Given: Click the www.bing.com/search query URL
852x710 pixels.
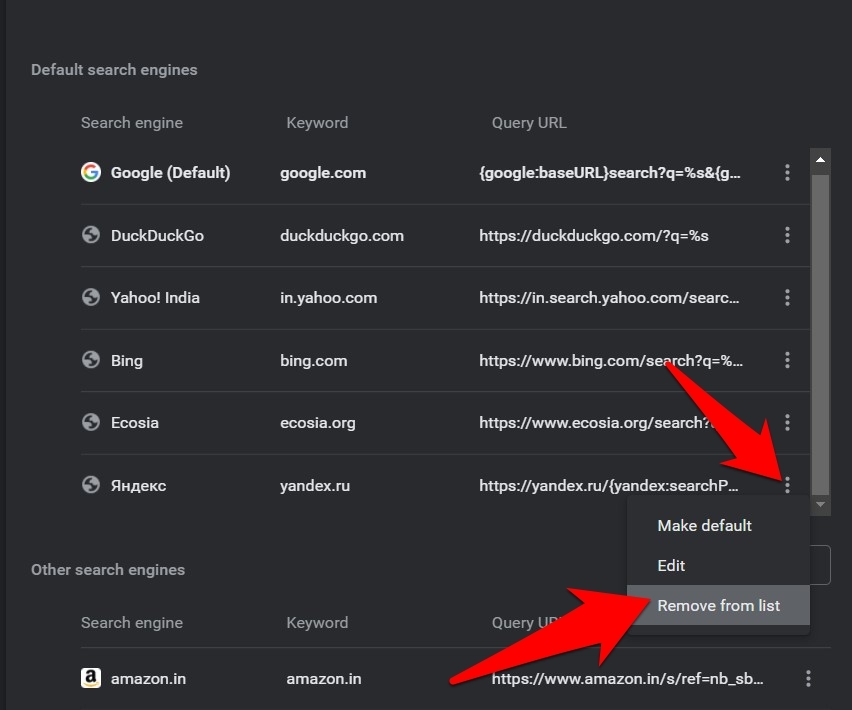Looking at the screenshot, I should click(x=611, y=361).
